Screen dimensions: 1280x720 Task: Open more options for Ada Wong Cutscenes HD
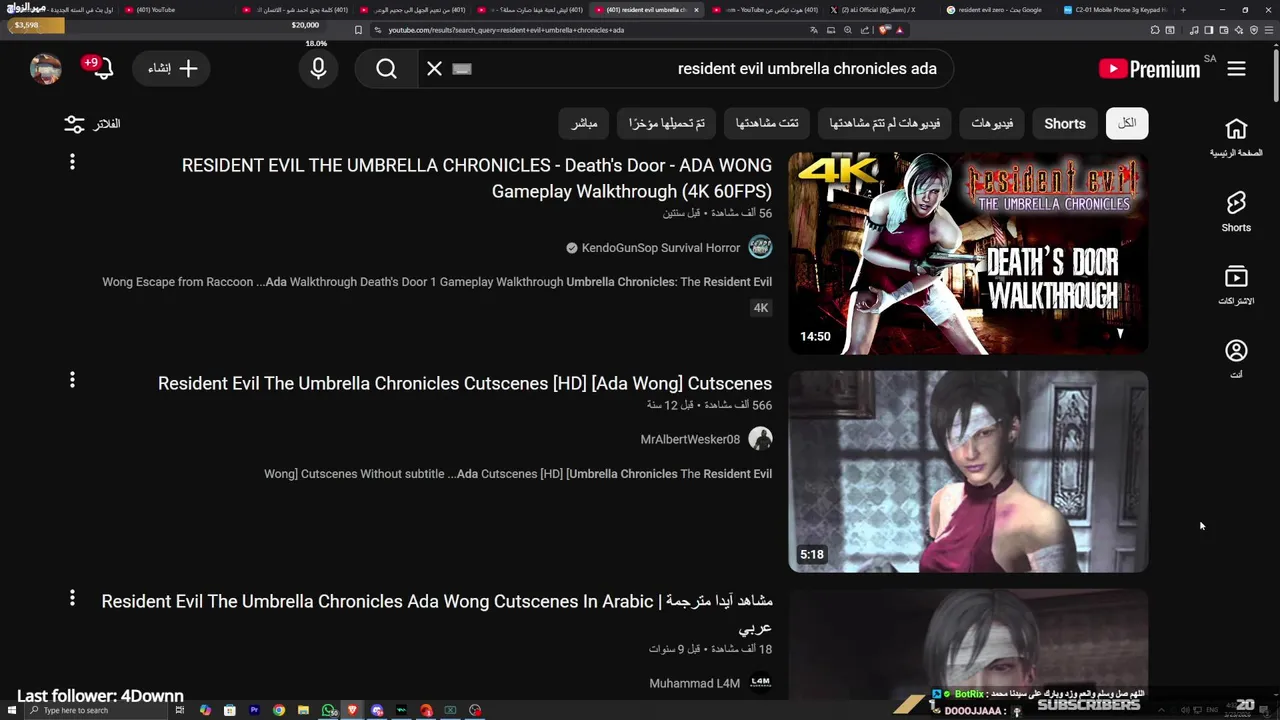point(72,380)
